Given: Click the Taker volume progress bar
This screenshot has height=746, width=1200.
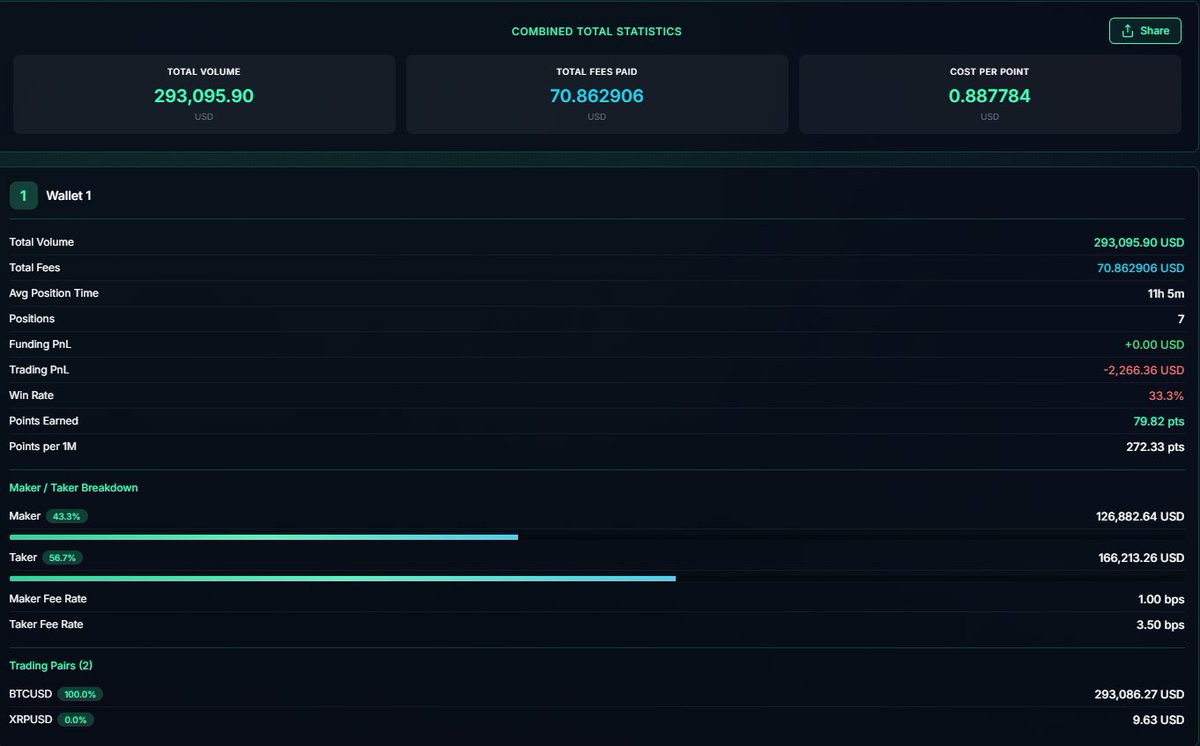Looking at the screenshot, I should 597,578.
